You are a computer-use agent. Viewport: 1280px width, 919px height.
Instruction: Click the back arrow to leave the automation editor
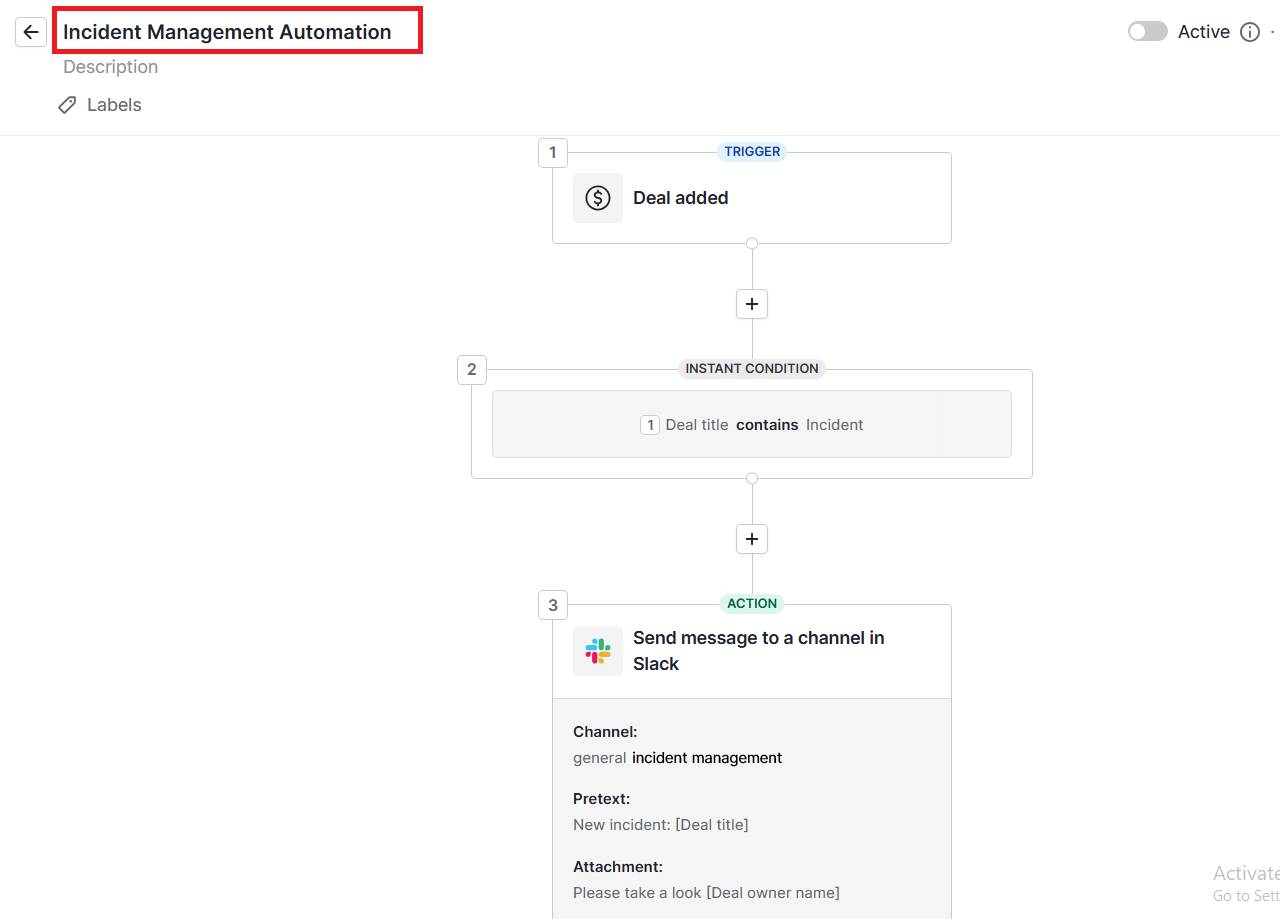point(30,31)
